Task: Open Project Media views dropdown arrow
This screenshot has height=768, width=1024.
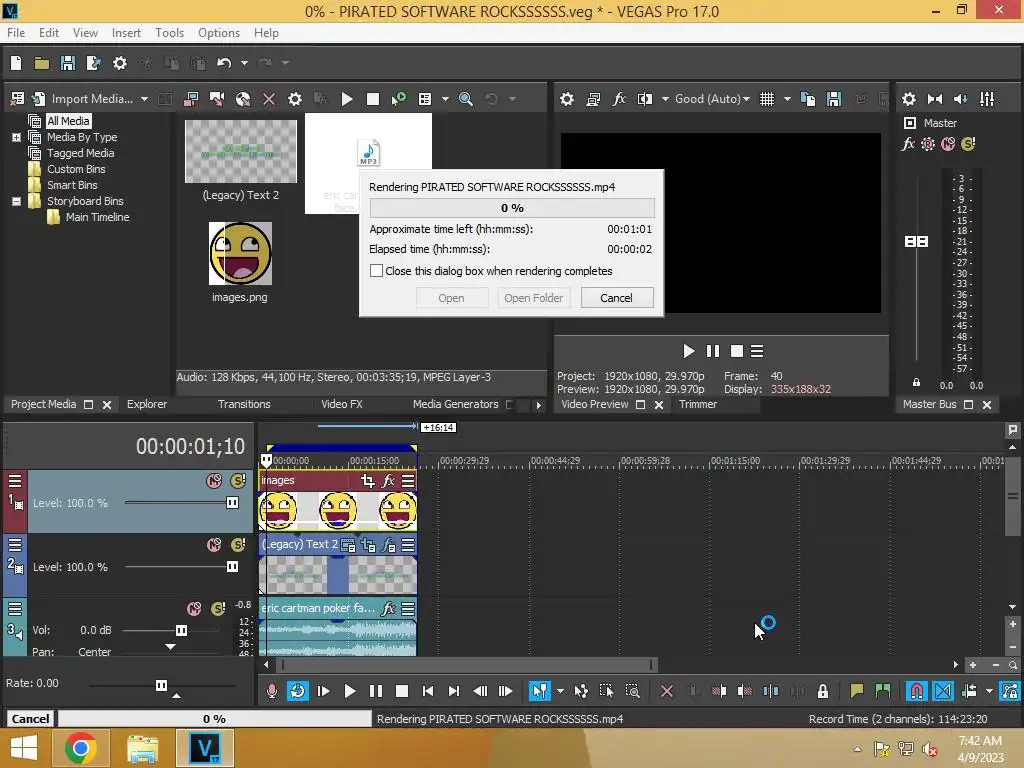Action: tap(445, 99)
